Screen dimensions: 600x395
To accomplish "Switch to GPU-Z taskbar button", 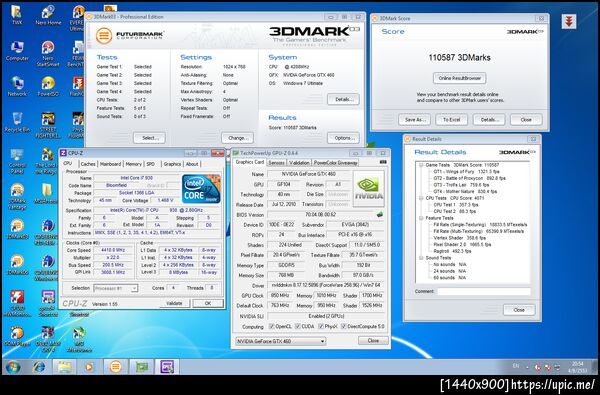I will (141, 367).
